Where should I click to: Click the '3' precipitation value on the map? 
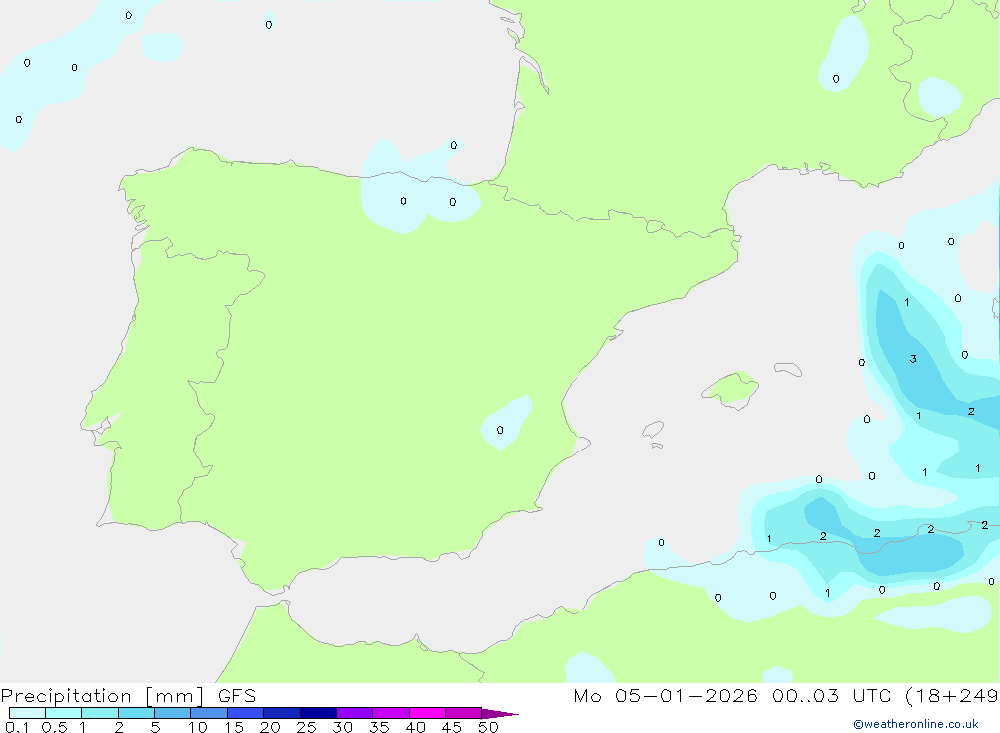[x=913, y=359]
